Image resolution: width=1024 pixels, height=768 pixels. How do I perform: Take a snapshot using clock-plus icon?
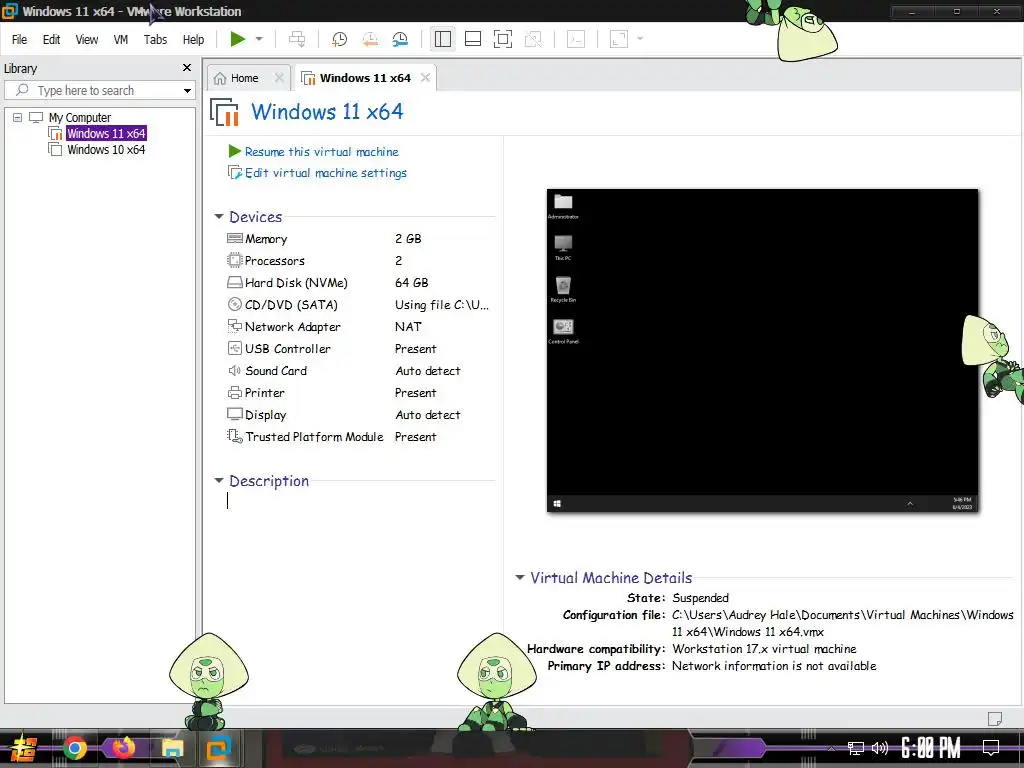coord(339,39)
